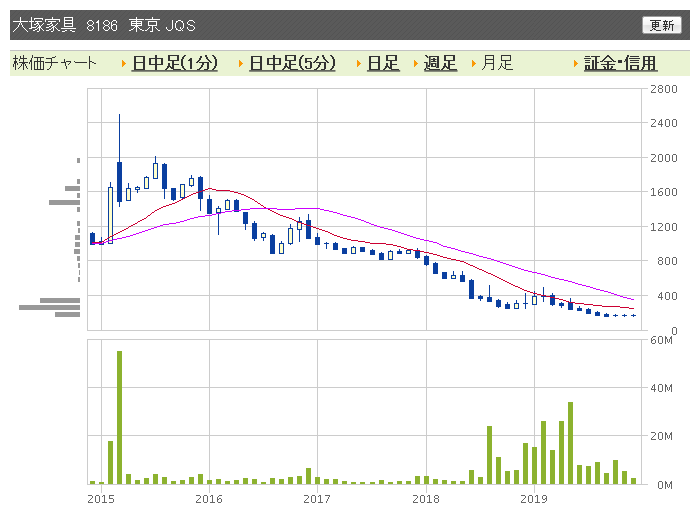Screen dimensions: 699x524
Task: Open the 証金・信用 margin info link
Action: click(x=620, y=63)
